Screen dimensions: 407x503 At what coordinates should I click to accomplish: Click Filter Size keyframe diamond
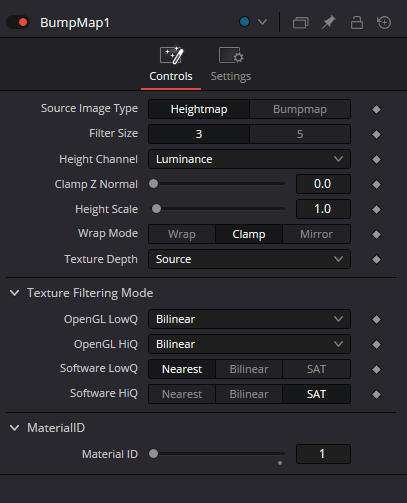pos(376,134)
